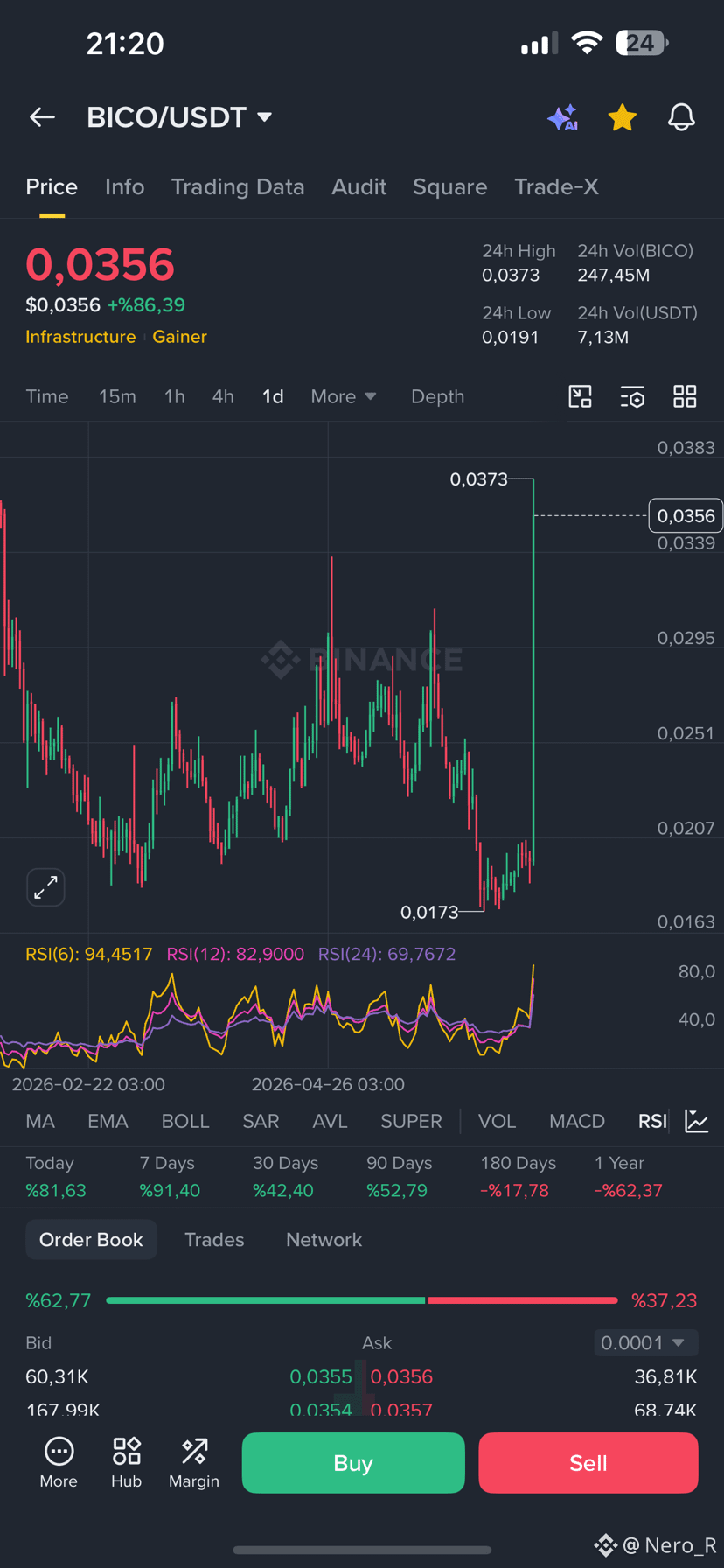The width and height of the screenshot is (724, 1568).
Task: Select the 4h chart interval
Action: click(223, 396)
